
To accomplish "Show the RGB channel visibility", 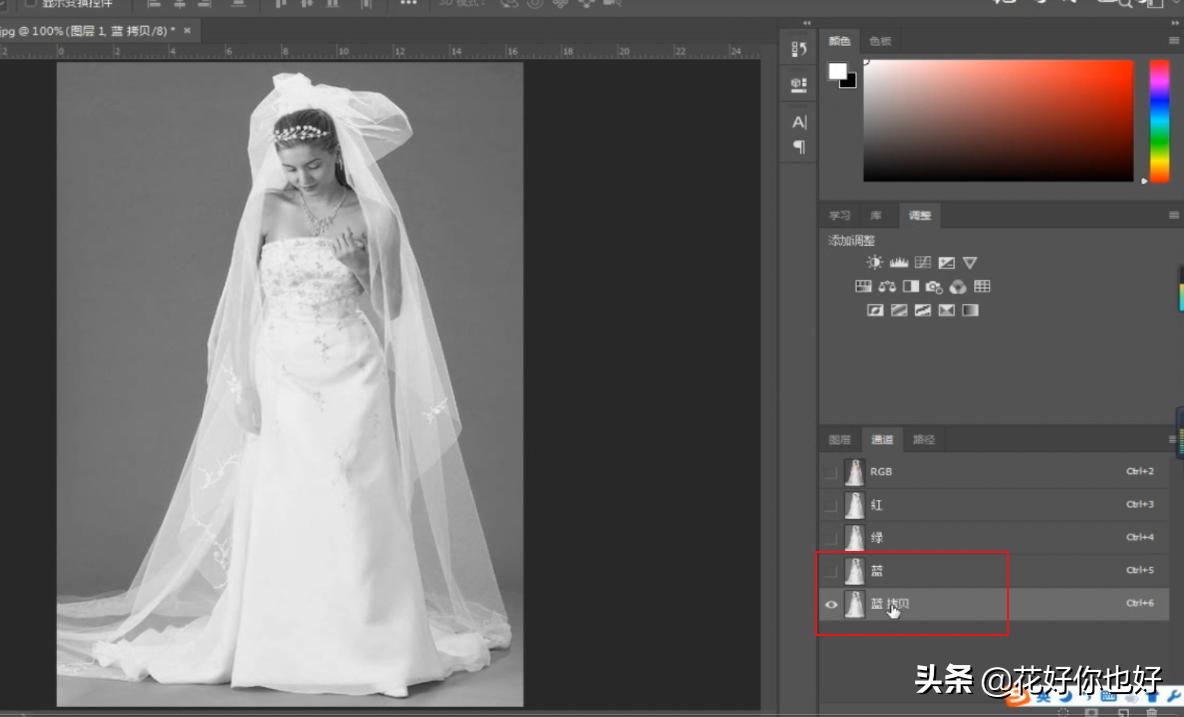I will 832,471.
